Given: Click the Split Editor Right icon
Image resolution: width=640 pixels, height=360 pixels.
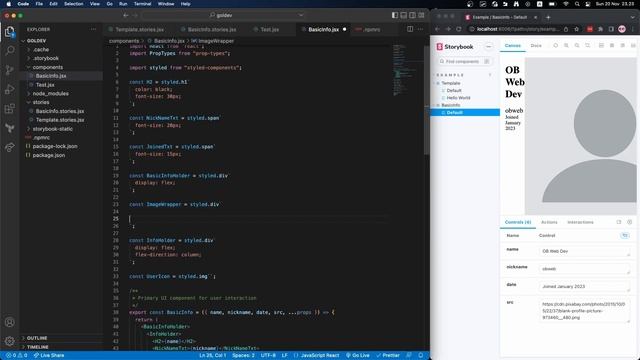Looking at the screenshot, I should pos(410,29).
